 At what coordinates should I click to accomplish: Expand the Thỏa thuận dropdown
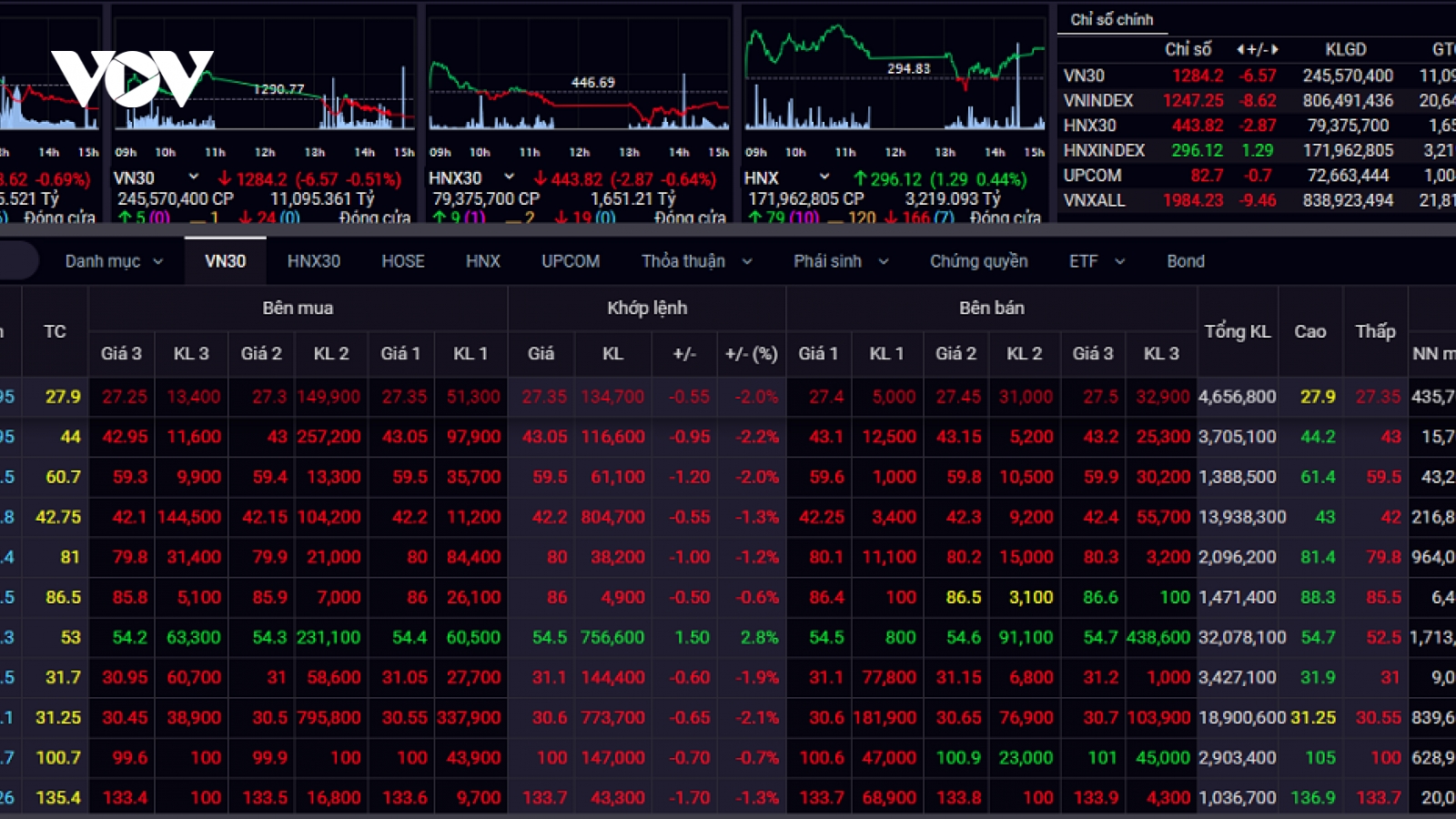[697, 261]
